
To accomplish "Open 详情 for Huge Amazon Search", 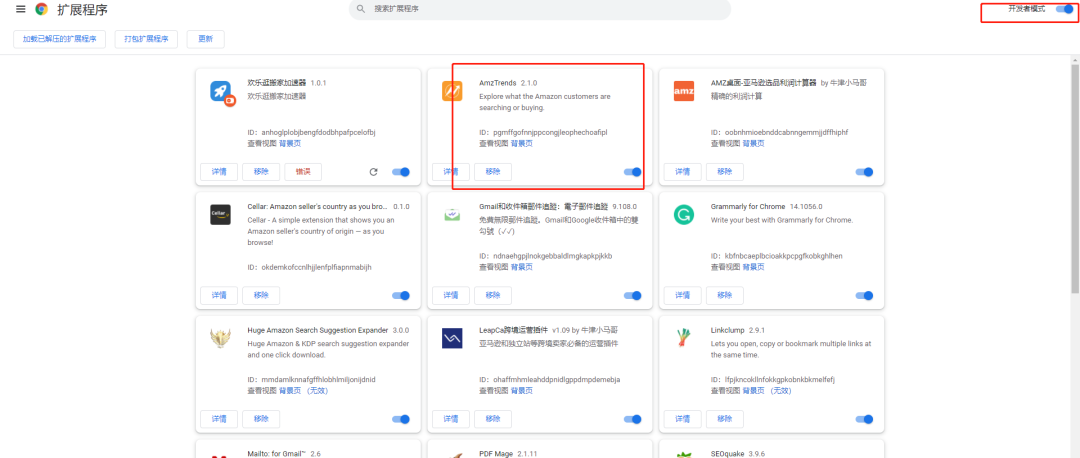I will pyautogui.click(x=219, y=419).
